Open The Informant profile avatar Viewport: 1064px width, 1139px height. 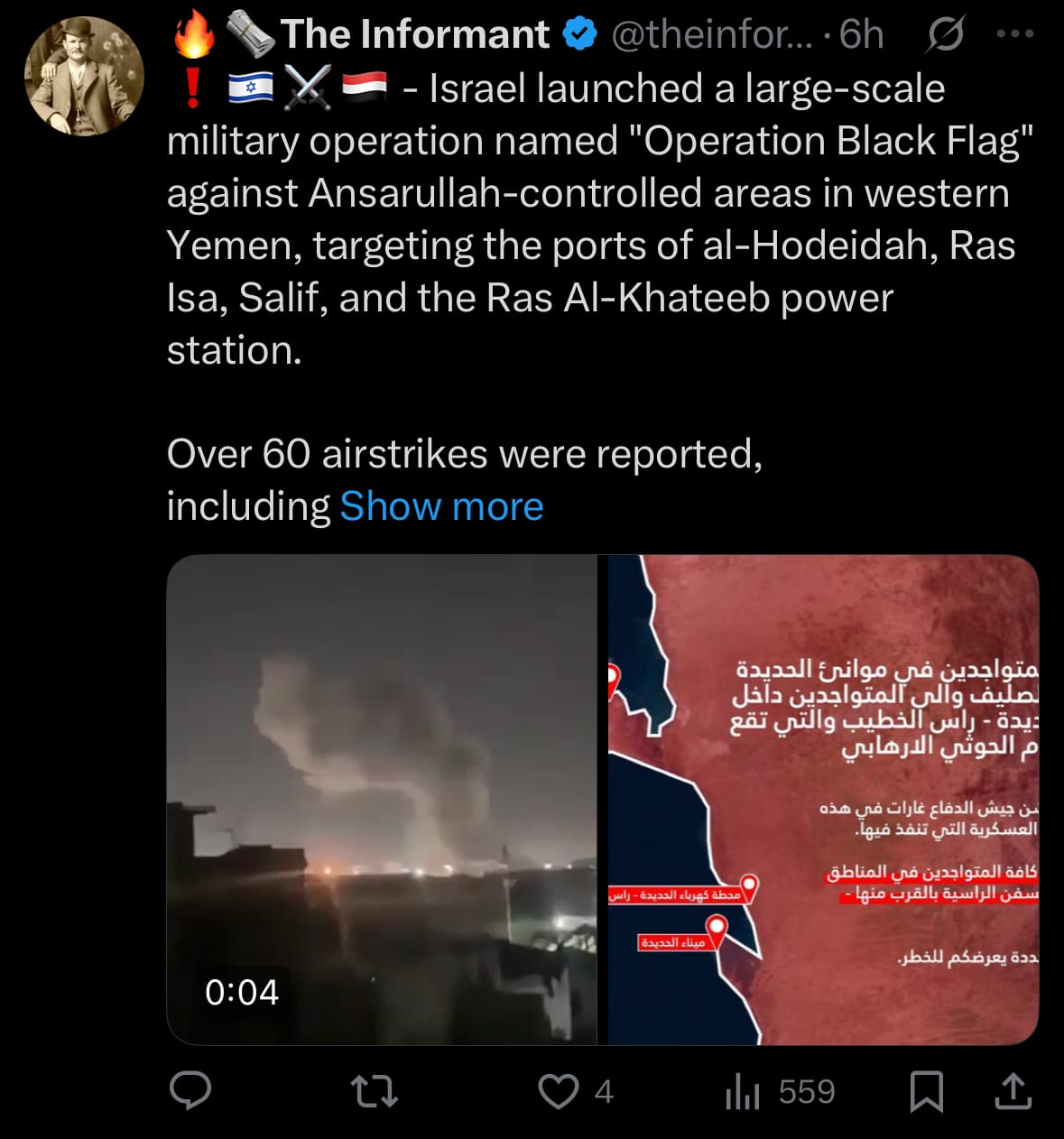click(84, 76)
